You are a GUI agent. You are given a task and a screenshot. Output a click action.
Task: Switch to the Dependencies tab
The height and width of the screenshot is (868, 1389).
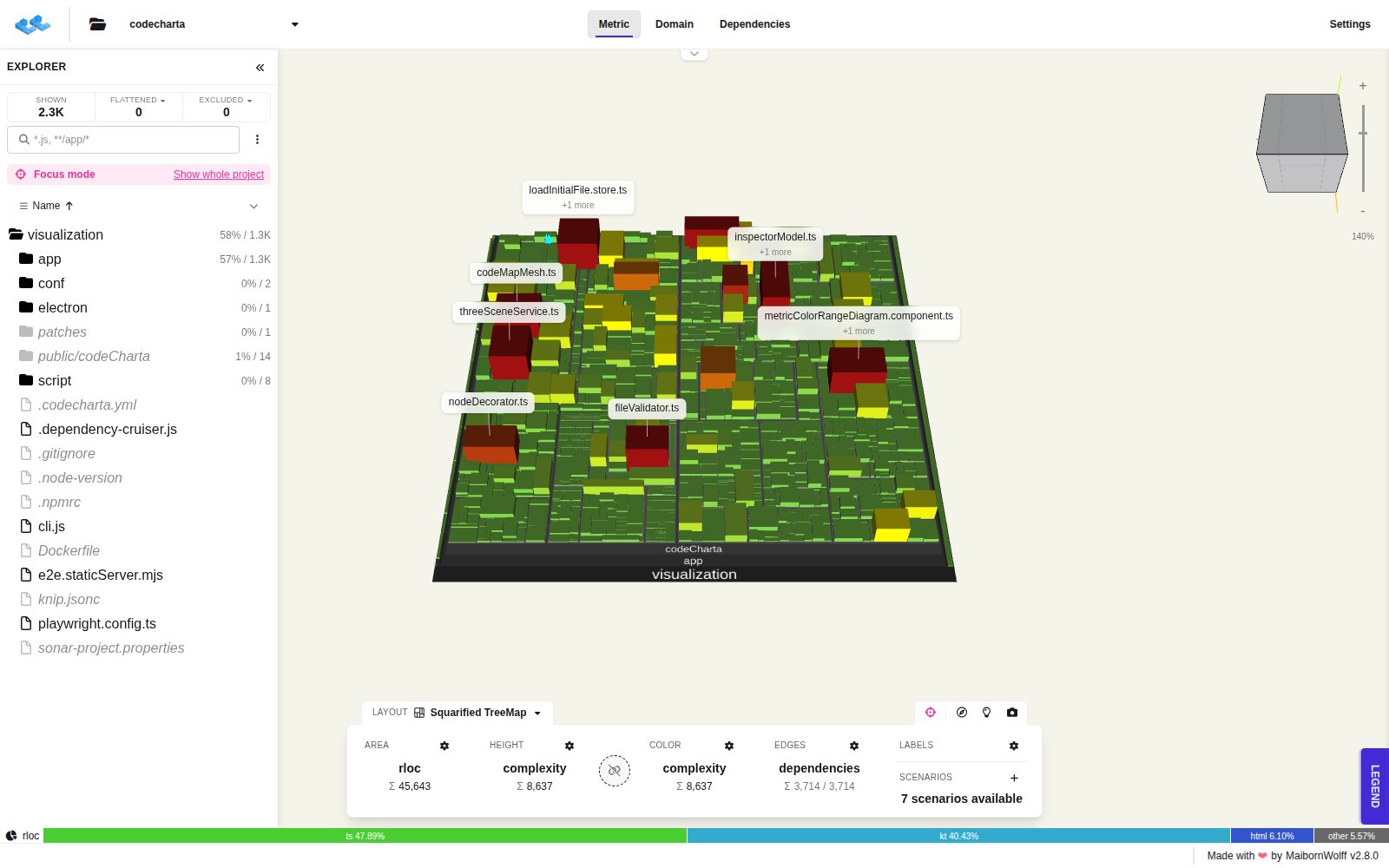coord(754,24)
